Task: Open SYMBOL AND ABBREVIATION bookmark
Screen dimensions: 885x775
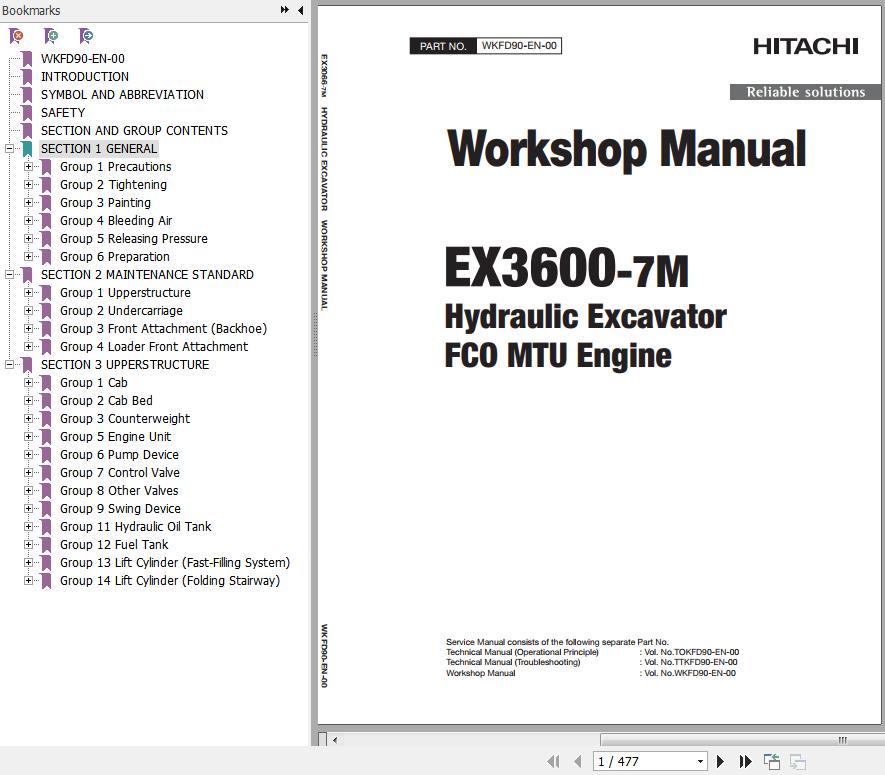Action: click(122, 95)
